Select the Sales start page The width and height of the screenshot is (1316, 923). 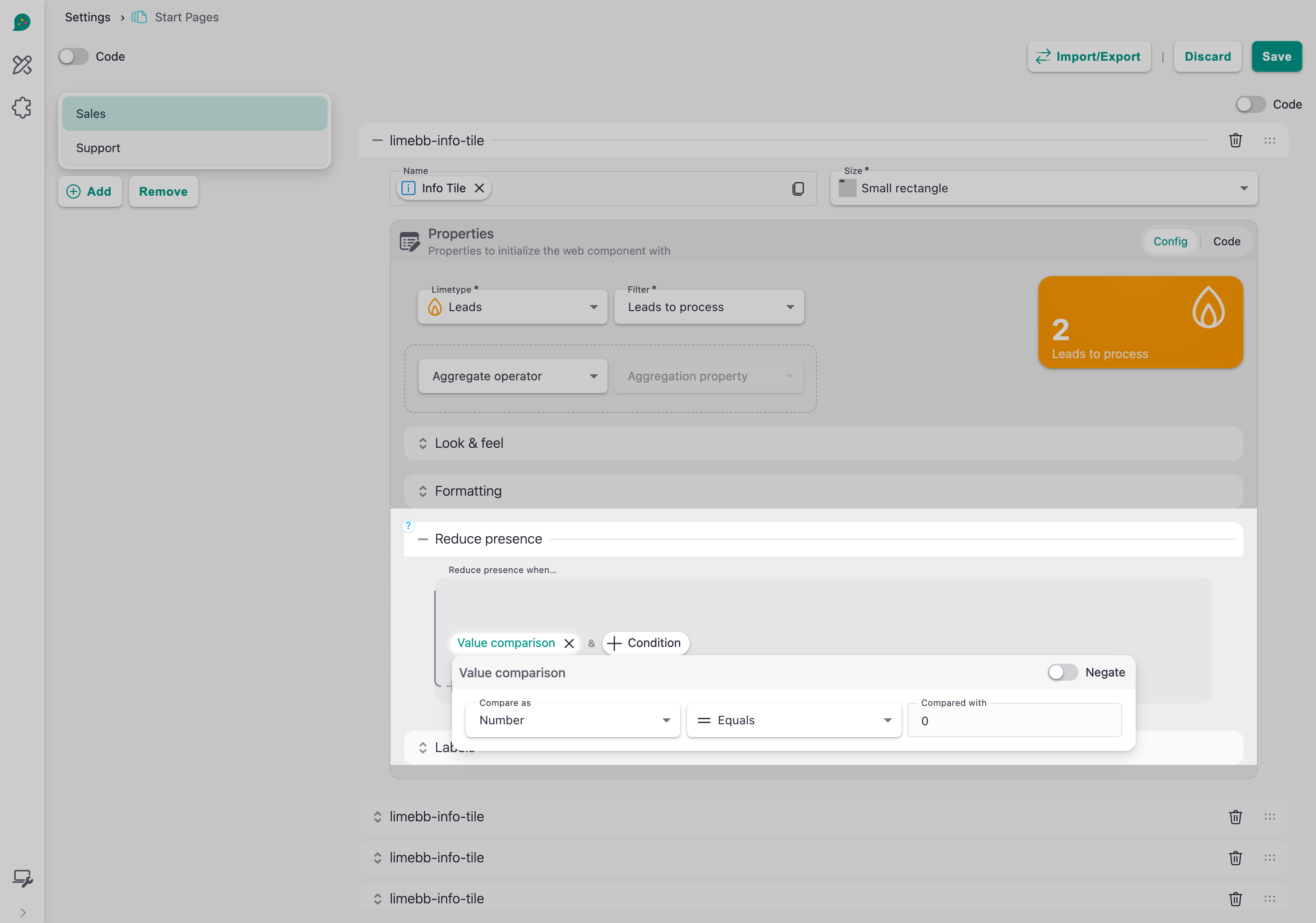click(x=195, y=114)
